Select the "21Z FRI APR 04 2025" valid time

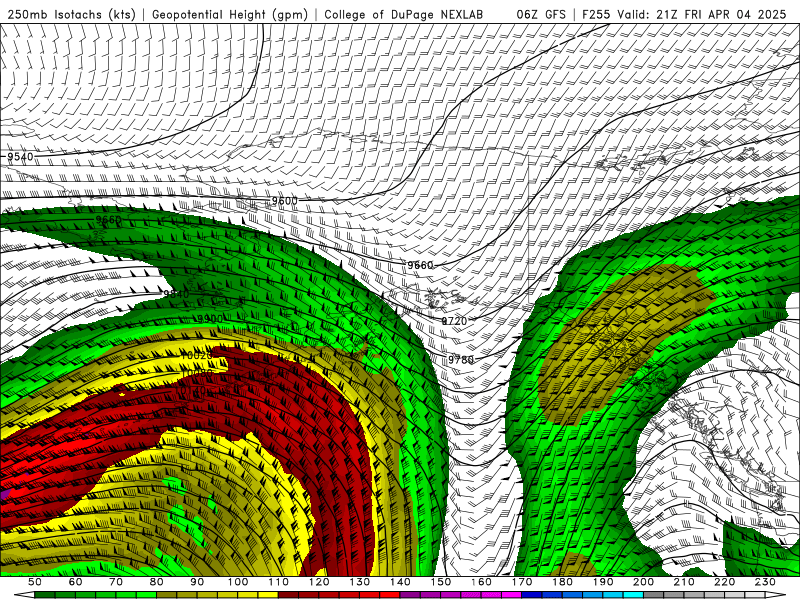(x=721, y=14)
